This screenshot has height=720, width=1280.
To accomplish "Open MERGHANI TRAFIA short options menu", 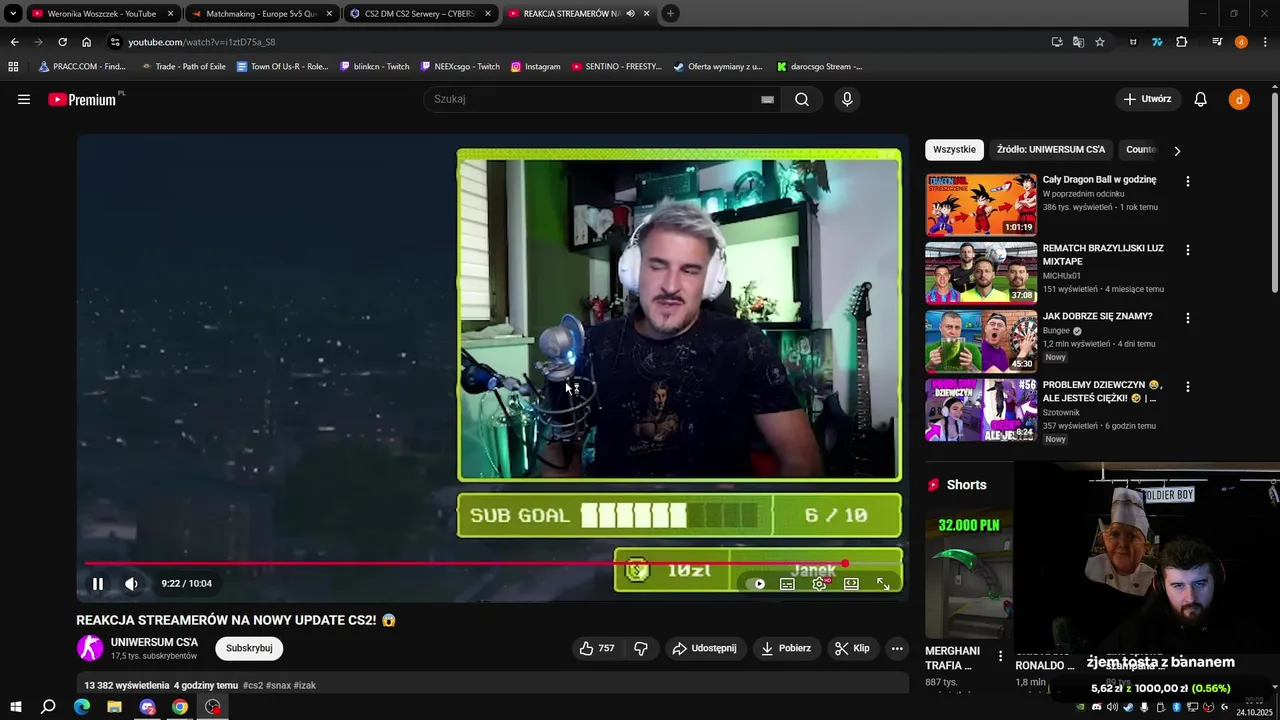I will pos(1000,657).
